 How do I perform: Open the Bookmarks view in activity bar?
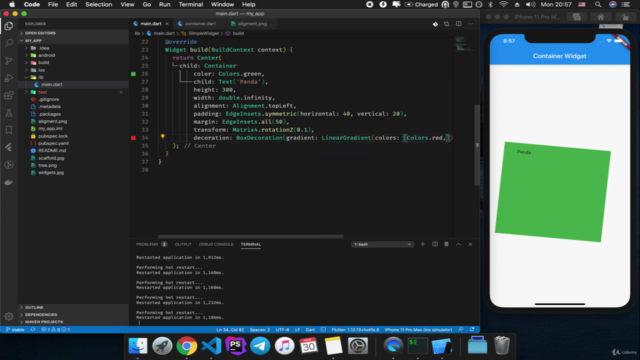(x=9, y=130)
